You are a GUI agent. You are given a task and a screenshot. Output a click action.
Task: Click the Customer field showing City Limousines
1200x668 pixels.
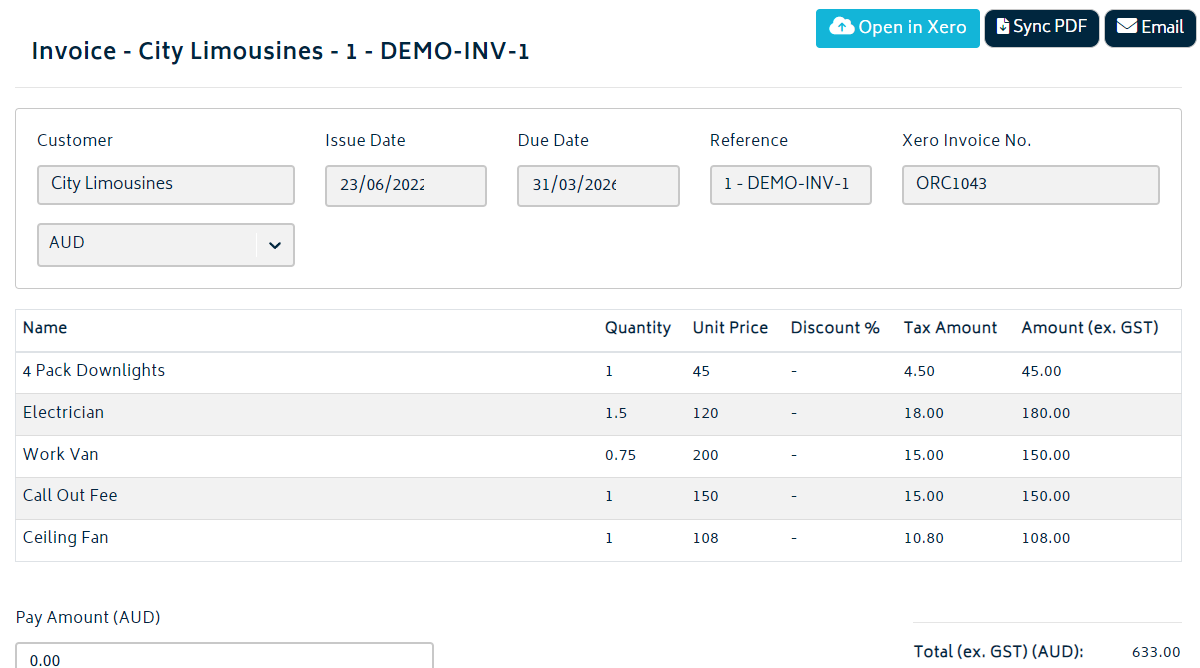coord(165,185)
